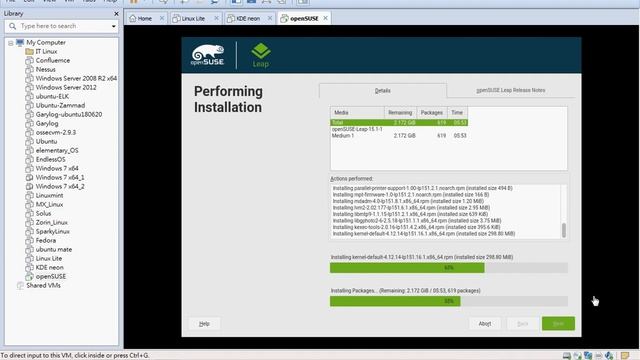
Task: Select ubuntu mate VM in Library
Action: tap(53, 249)
